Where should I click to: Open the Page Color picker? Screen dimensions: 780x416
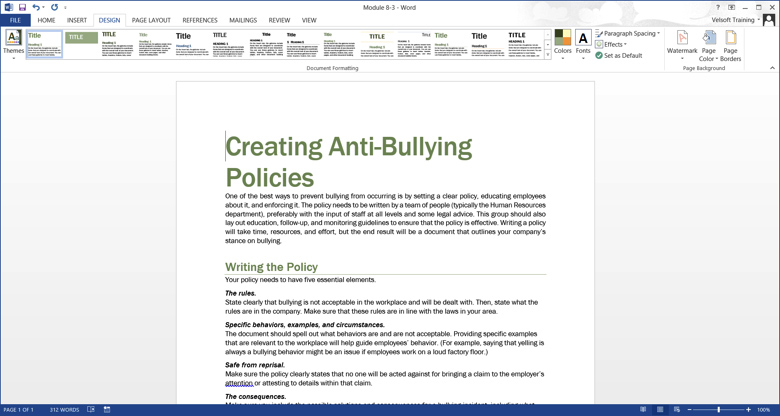point(708,44)
